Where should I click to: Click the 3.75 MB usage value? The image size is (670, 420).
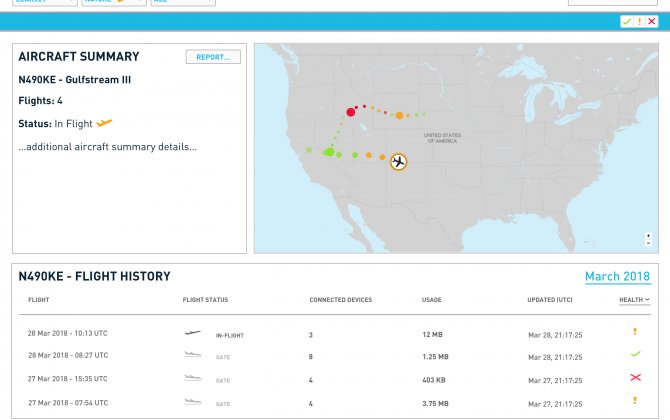(x=435, y=404)
